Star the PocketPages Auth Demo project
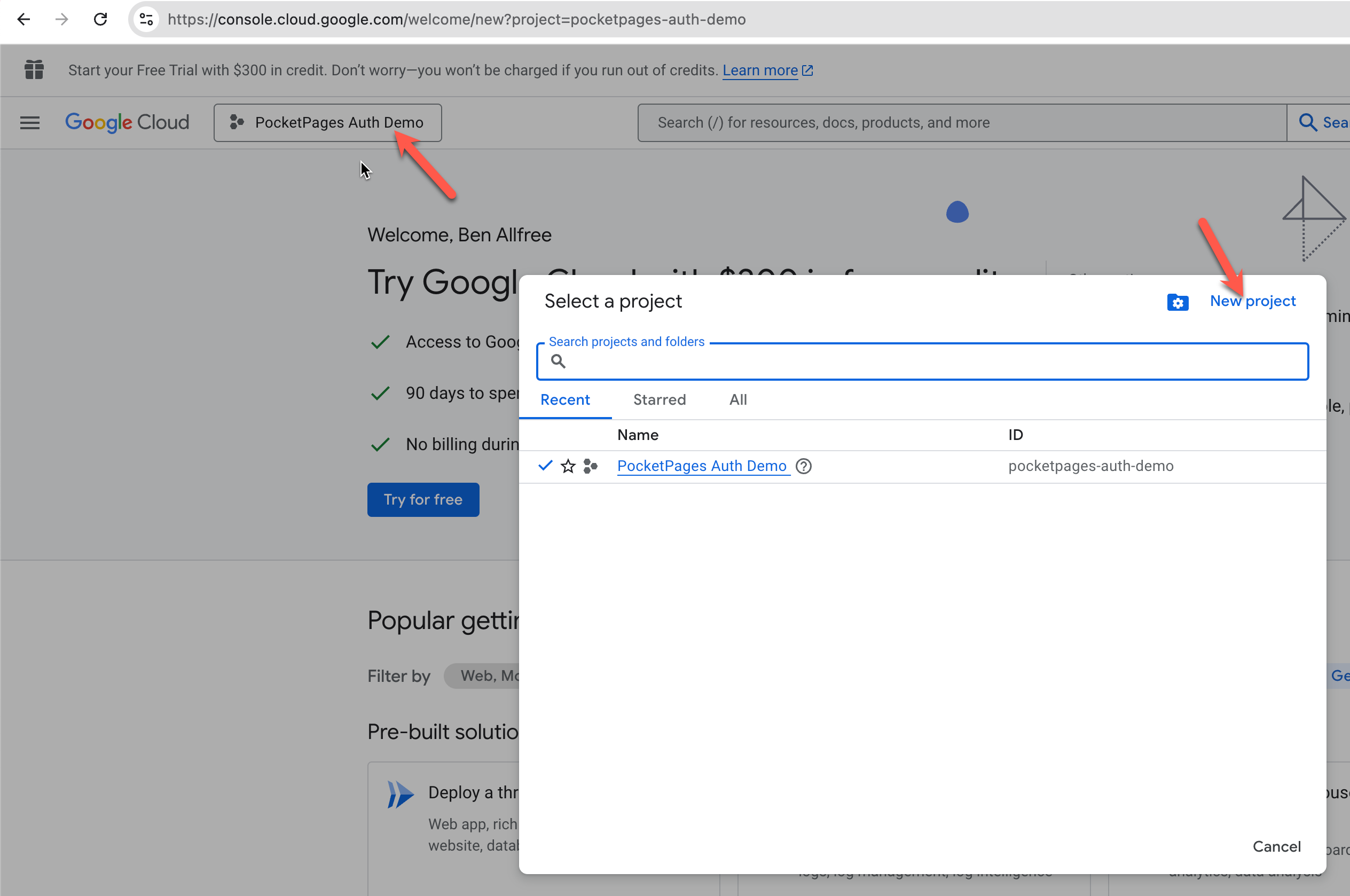This screenshot has width=1350, height=896. (x=568, y=466)
